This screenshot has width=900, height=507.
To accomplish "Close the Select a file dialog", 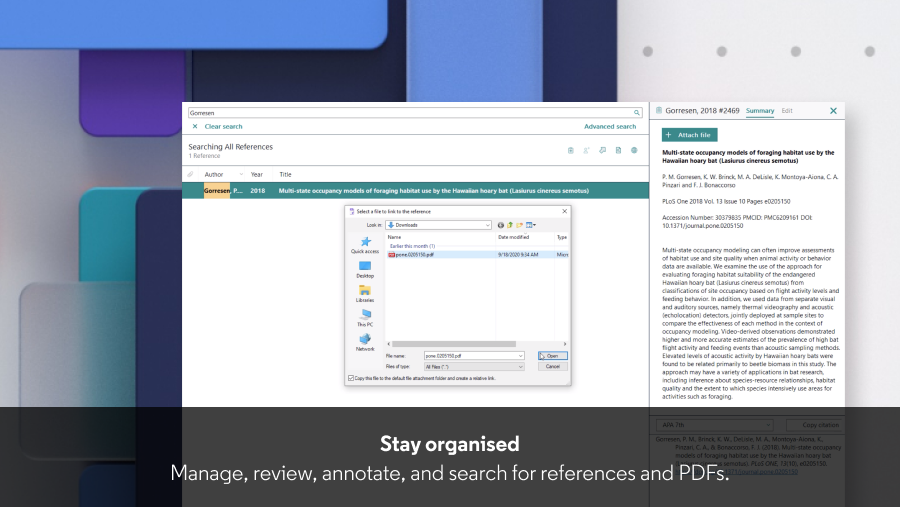I will pyautogui.click(x=564, y=211).
